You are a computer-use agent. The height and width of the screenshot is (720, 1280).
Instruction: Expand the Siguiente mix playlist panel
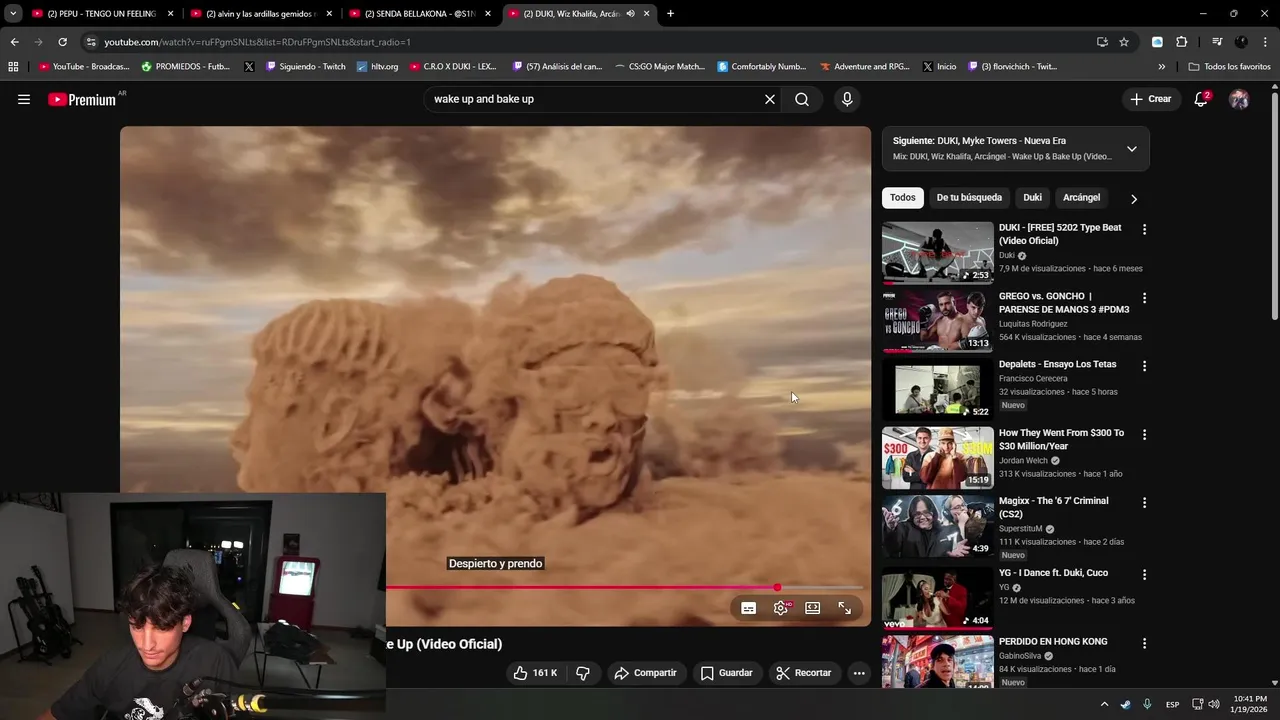[1132, 149]
